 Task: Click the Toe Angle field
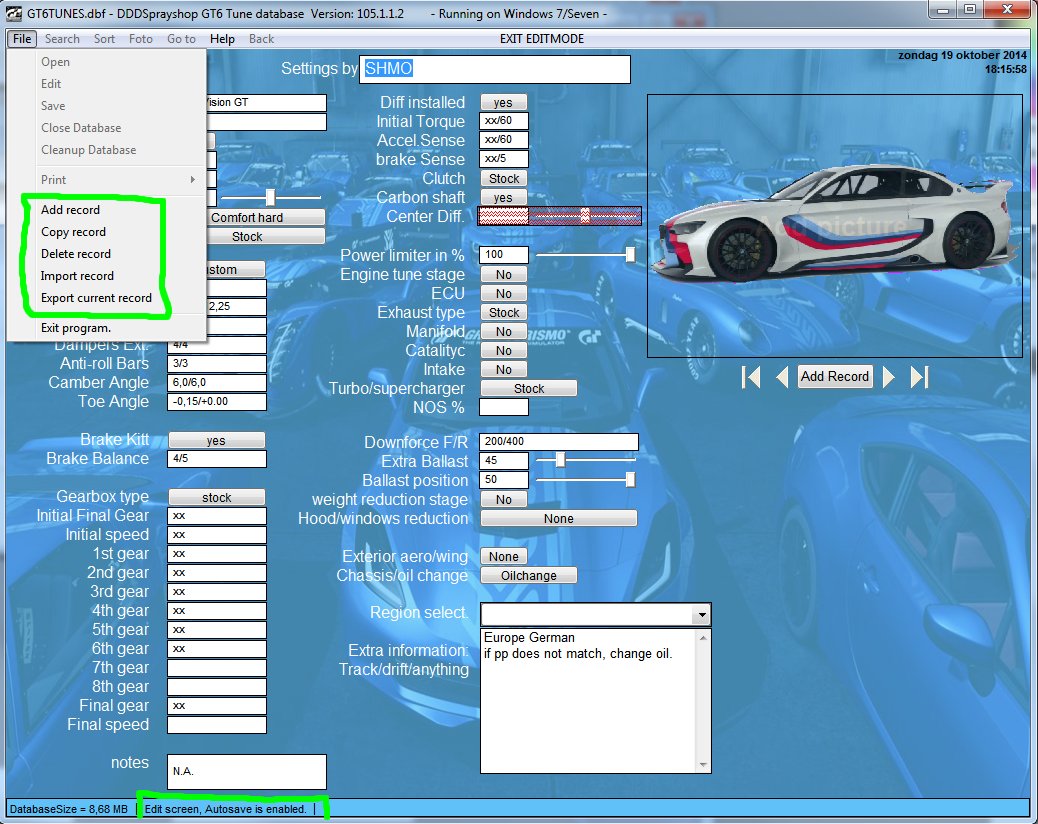(216, 402)
